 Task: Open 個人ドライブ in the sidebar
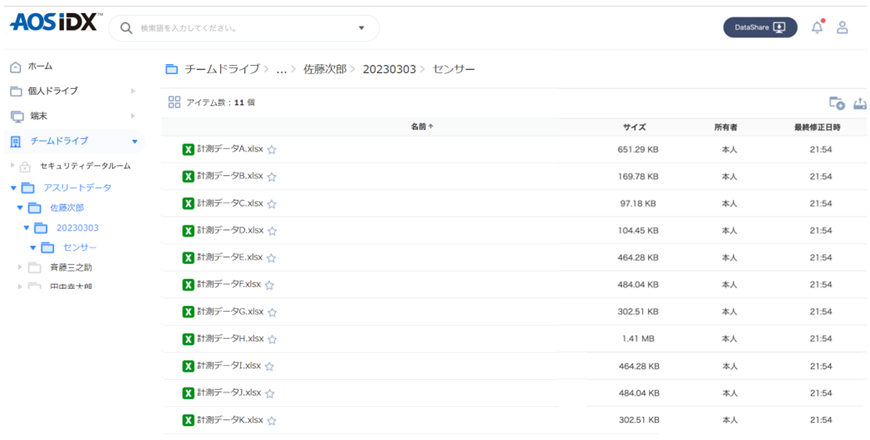coord(53,91)
